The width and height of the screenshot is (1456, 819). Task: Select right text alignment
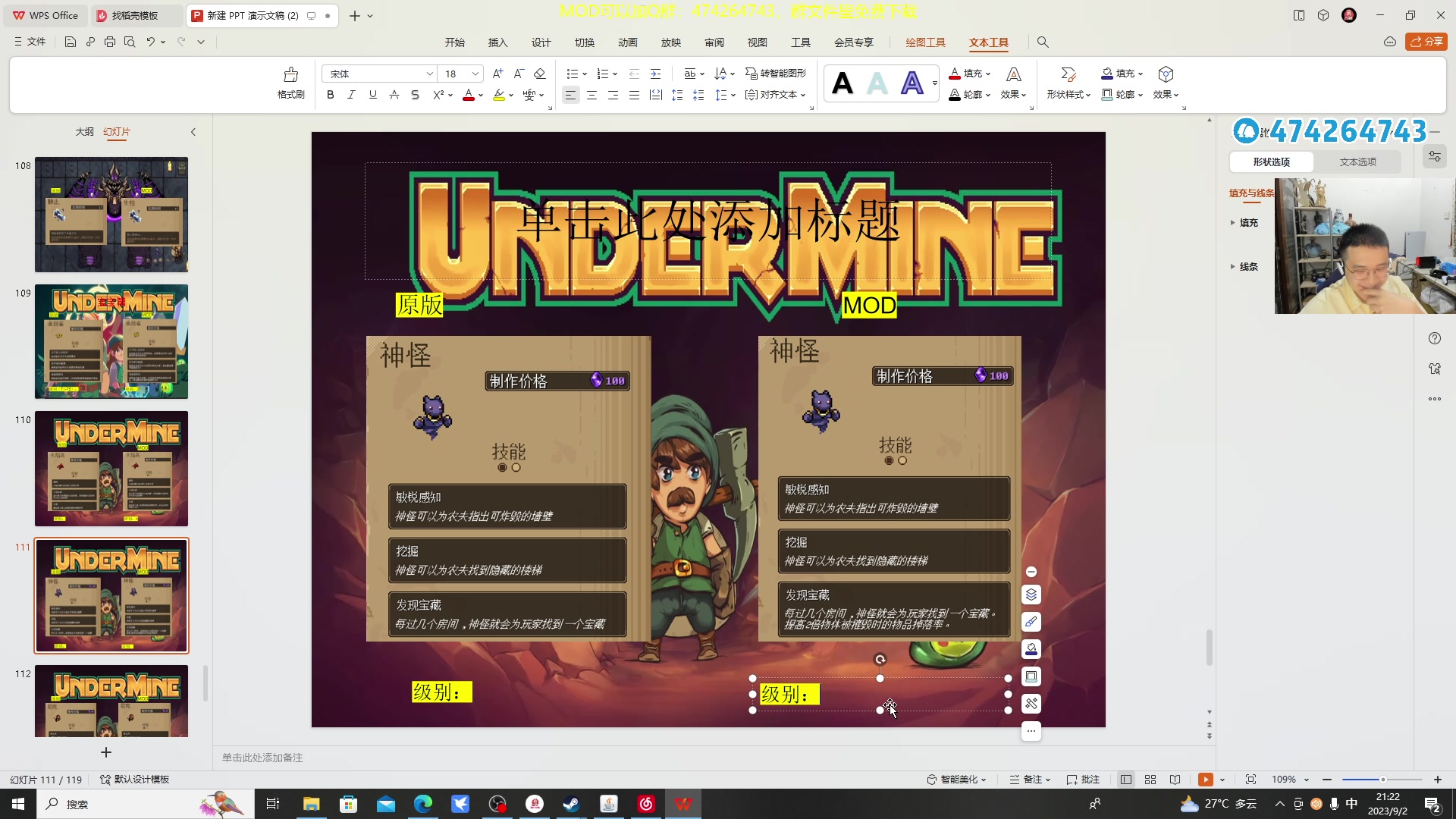click(x=613, y=95)
